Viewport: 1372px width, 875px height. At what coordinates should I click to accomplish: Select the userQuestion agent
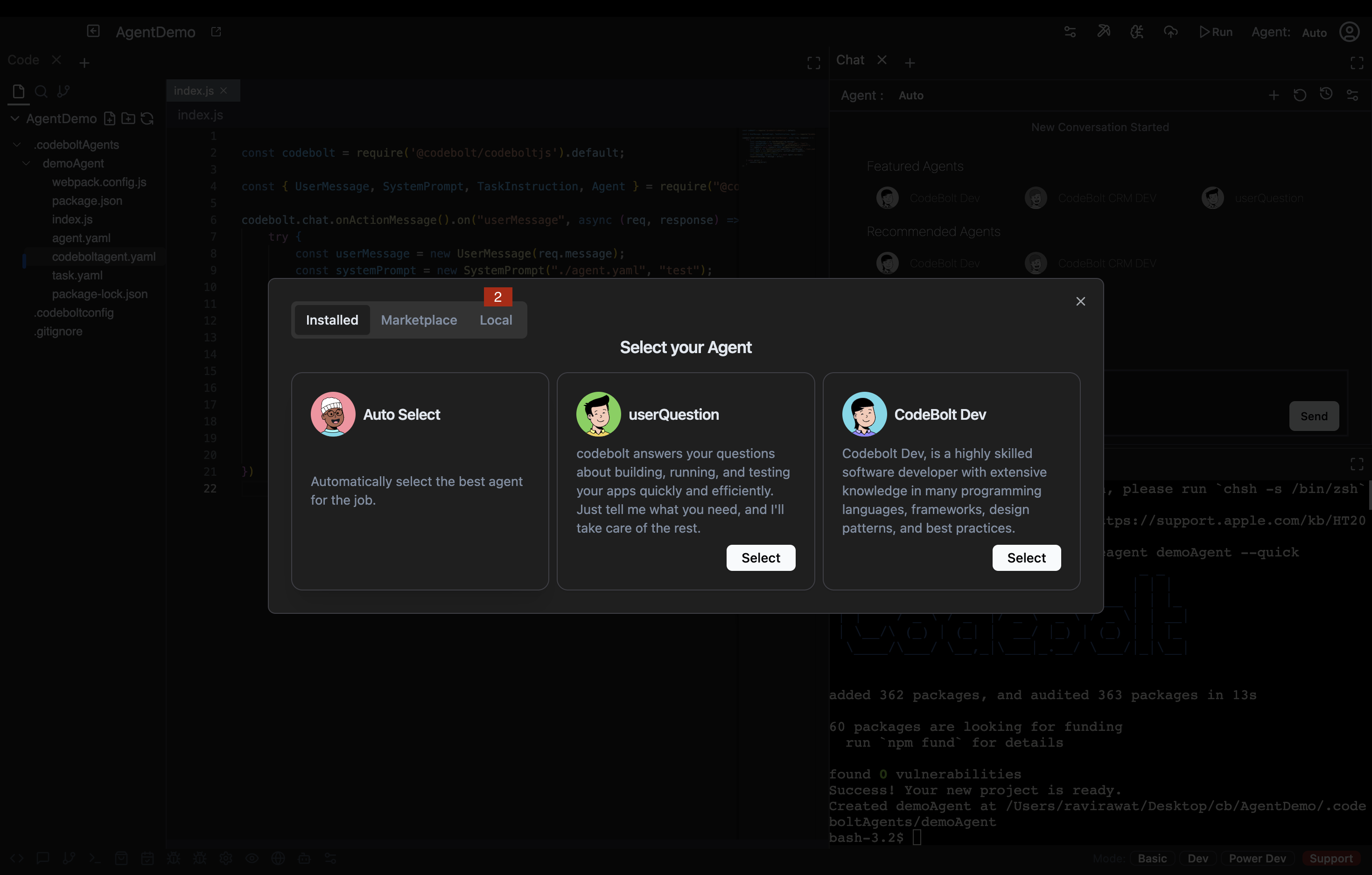(x=761, y=557)
